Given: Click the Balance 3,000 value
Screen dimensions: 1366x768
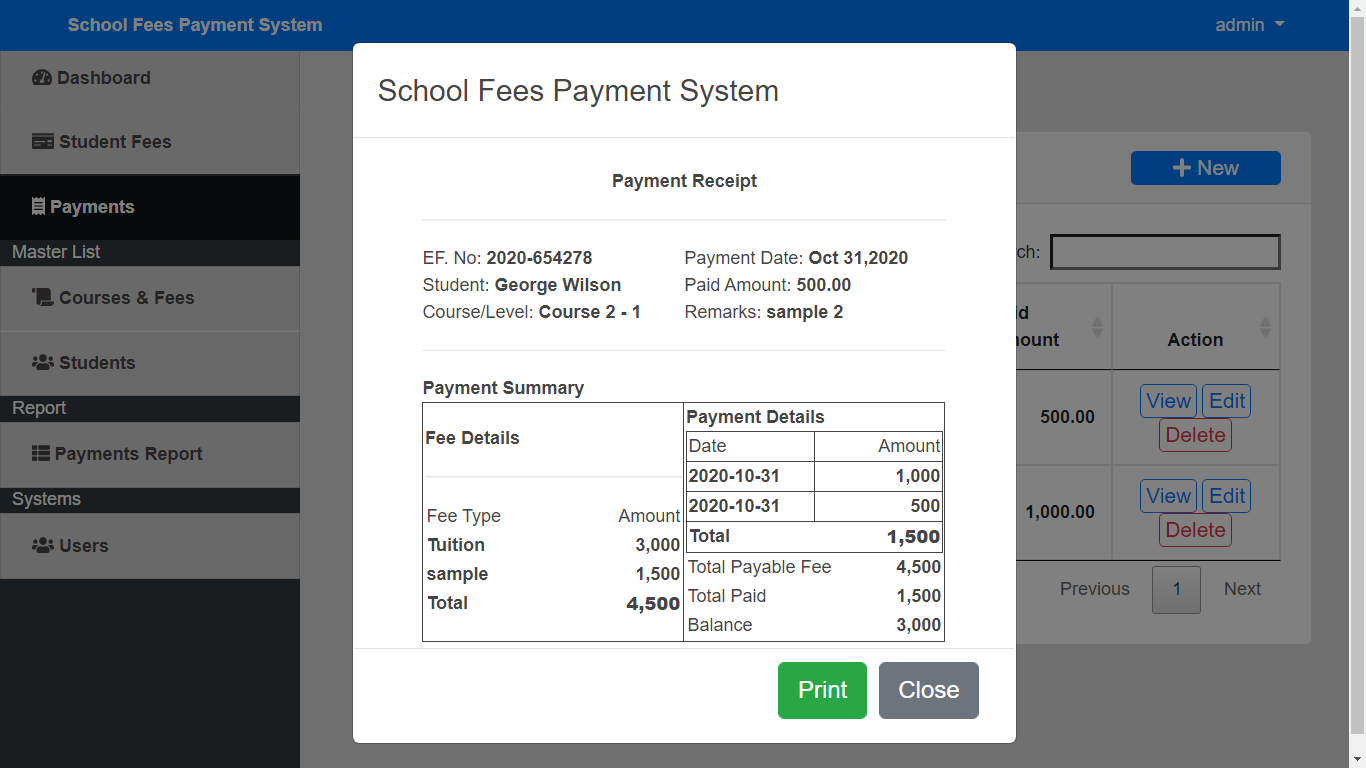Looking at the screenshot, I should pyautogui.click(x=918, y=625).
